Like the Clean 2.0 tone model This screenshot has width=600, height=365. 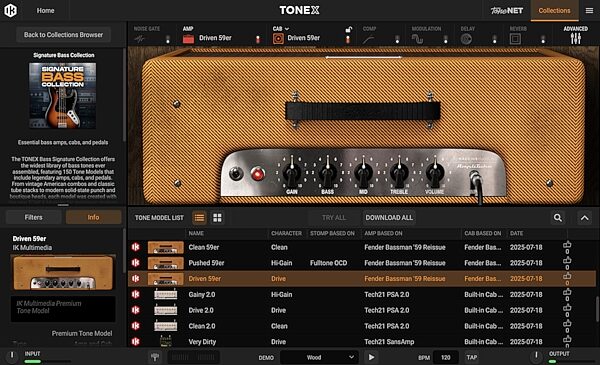pyautogui.click(x=567, y=324)
